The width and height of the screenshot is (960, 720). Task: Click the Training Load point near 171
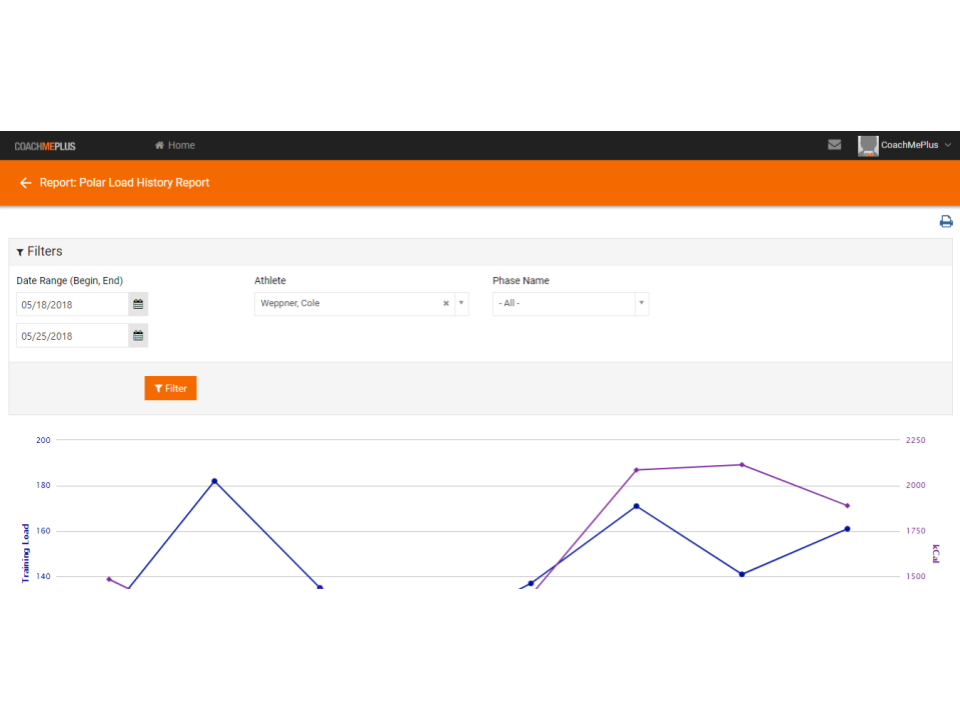636,506
